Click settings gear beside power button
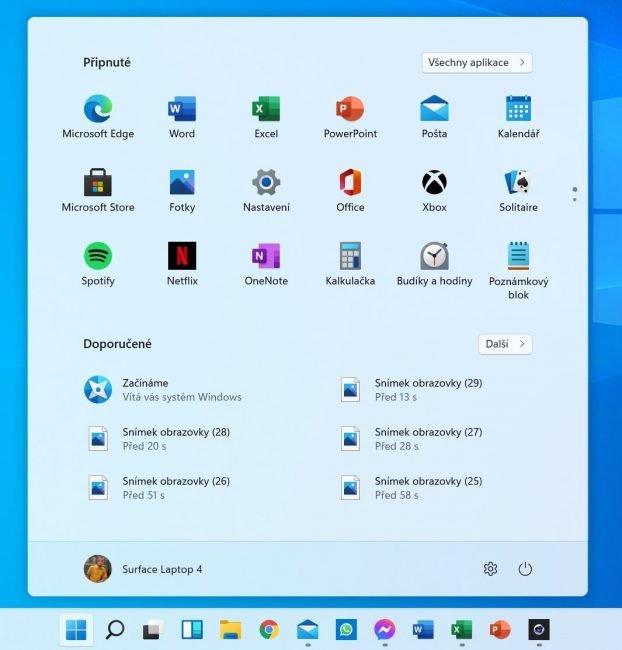This screenshot has height=650, width=622. [490, 569]
